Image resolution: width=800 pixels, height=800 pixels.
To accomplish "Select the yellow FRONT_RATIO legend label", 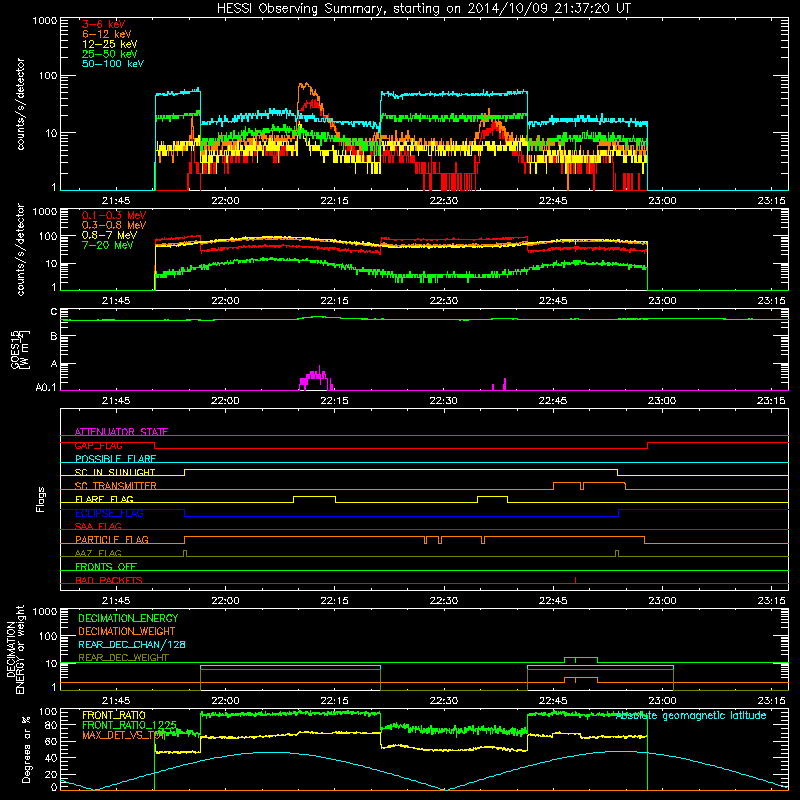I will pos(114,715).
